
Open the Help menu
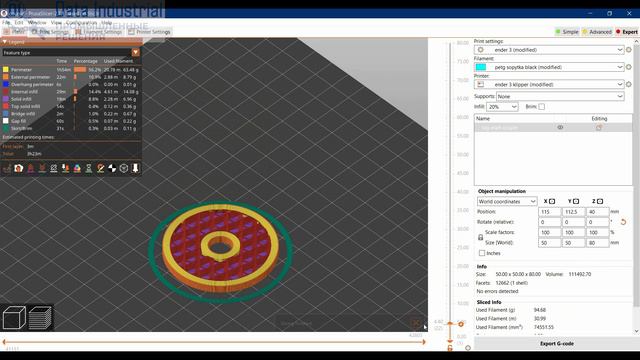107,22
